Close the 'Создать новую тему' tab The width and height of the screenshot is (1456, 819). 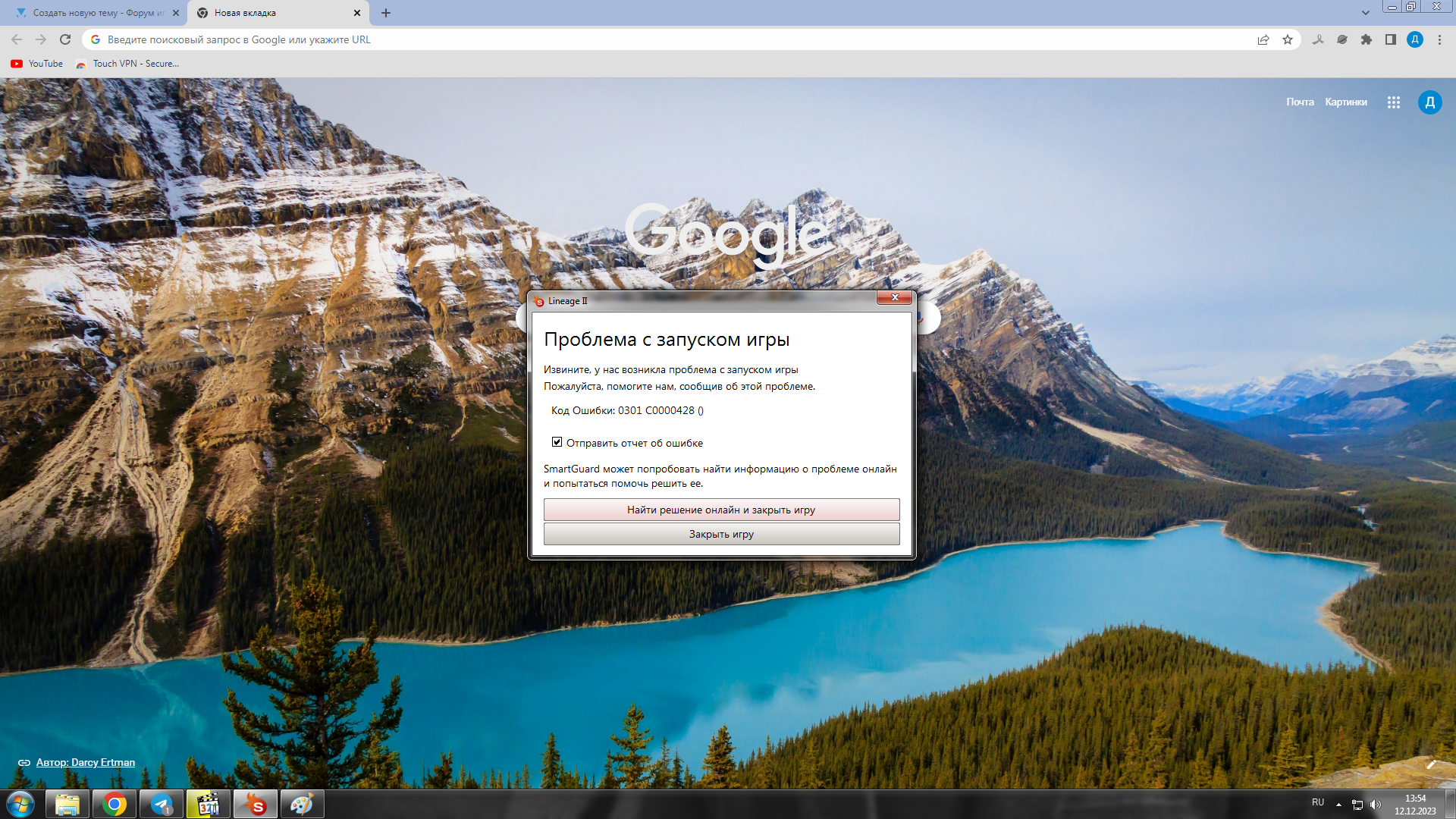[x=176, y=13]
